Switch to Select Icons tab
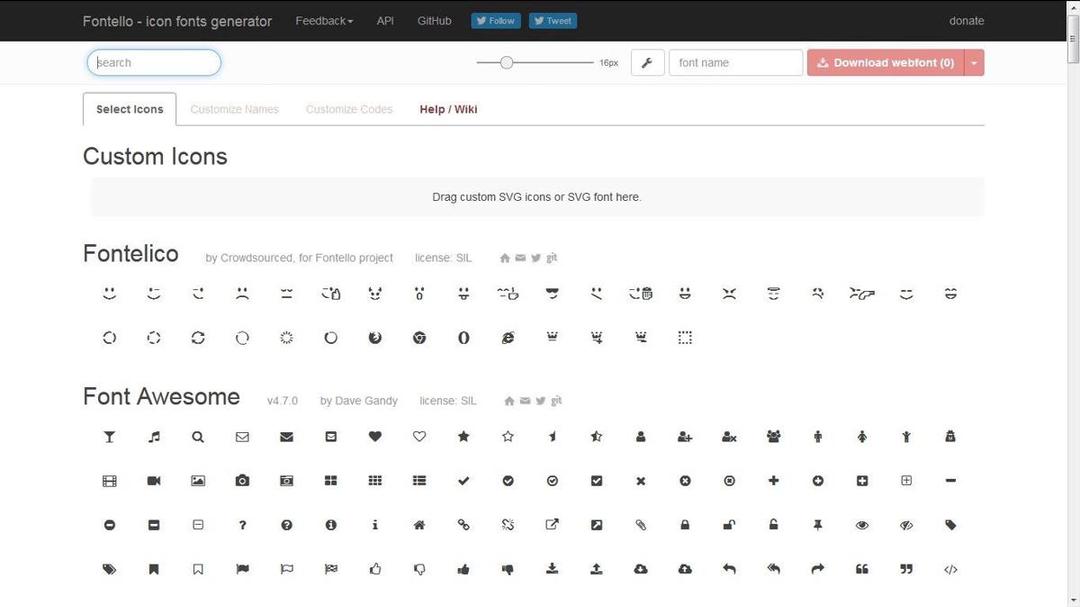 click(x=129, y=110)
